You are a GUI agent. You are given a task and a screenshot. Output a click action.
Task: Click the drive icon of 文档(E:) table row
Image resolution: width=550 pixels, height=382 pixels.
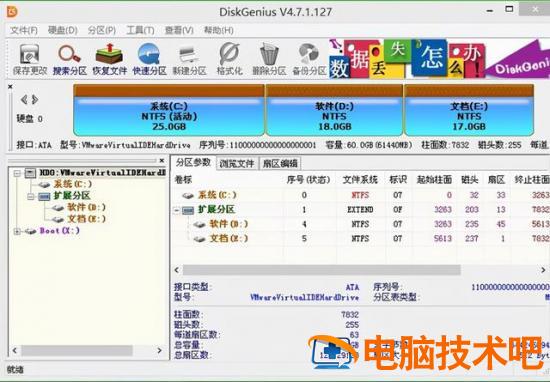[200, 239]
